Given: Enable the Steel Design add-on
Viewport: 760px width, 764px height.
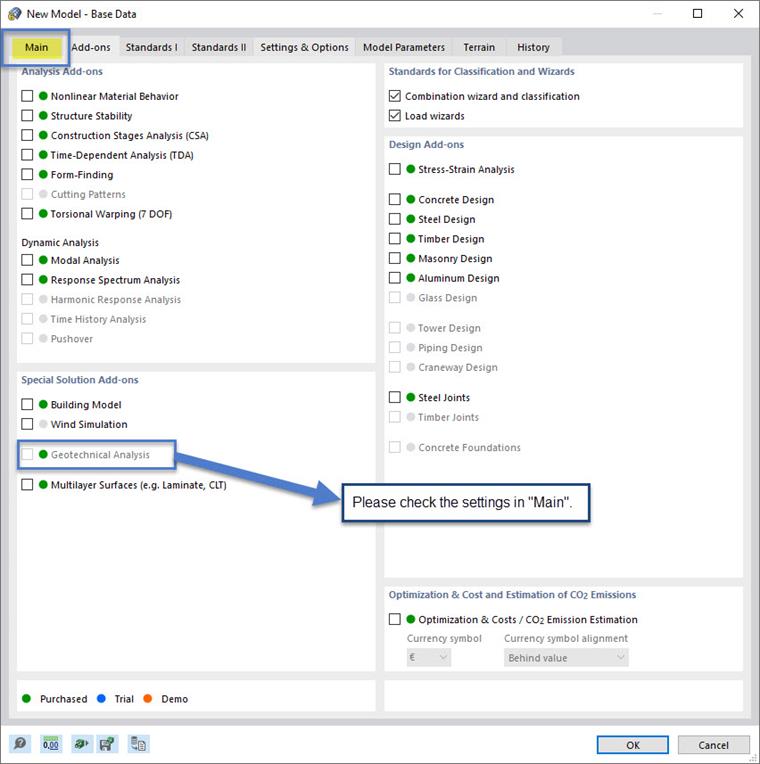Looking at the screenshot, I should click(x=395, y=219).
